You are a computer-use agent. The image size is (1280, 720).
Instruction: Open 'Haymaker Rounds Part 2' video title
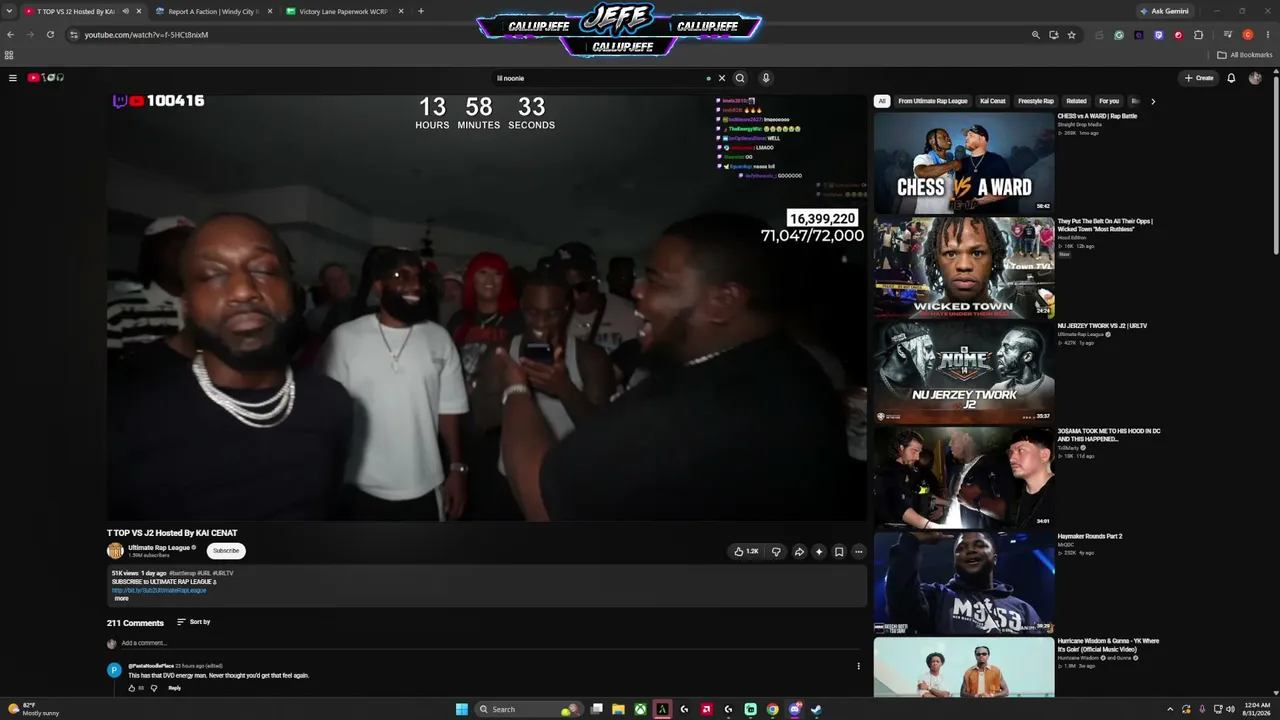tap(1090, 536)
